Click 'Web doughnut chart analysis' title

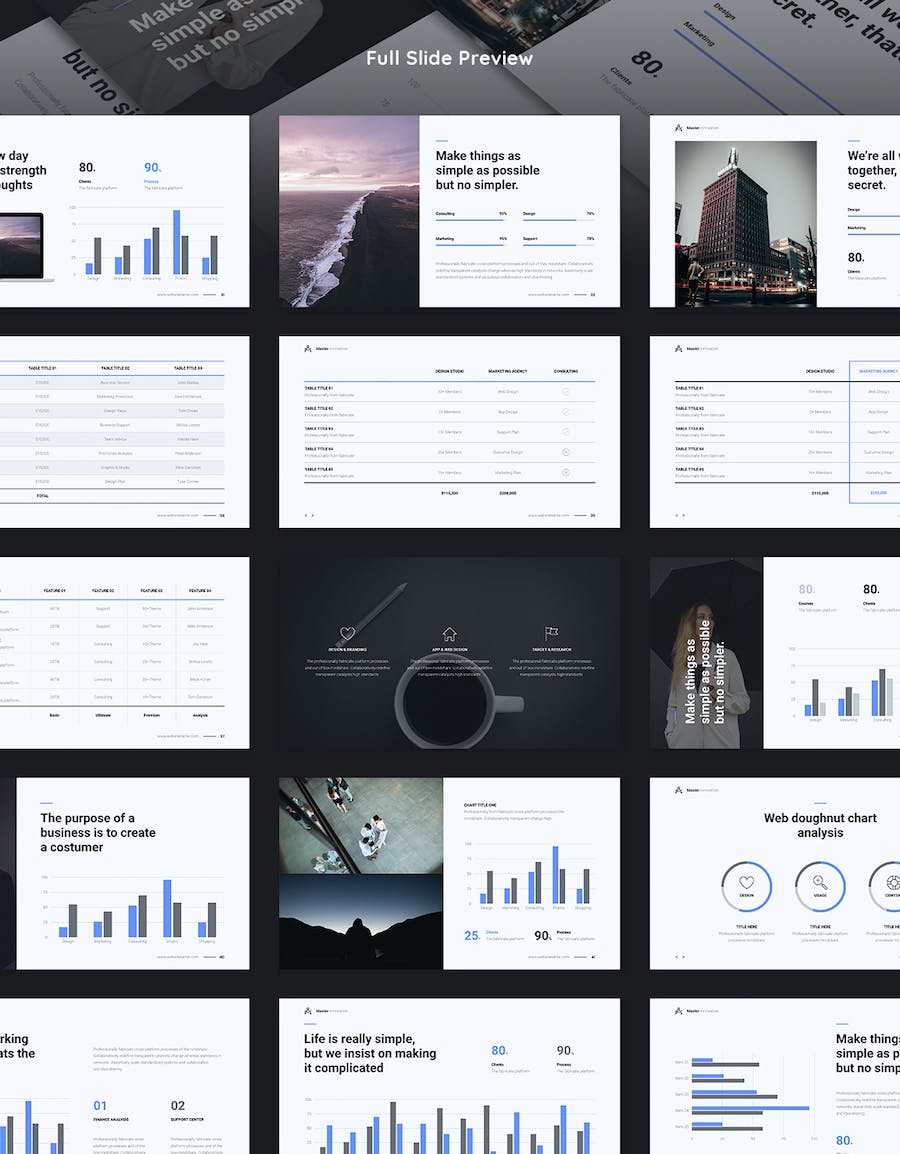point(820,825)
